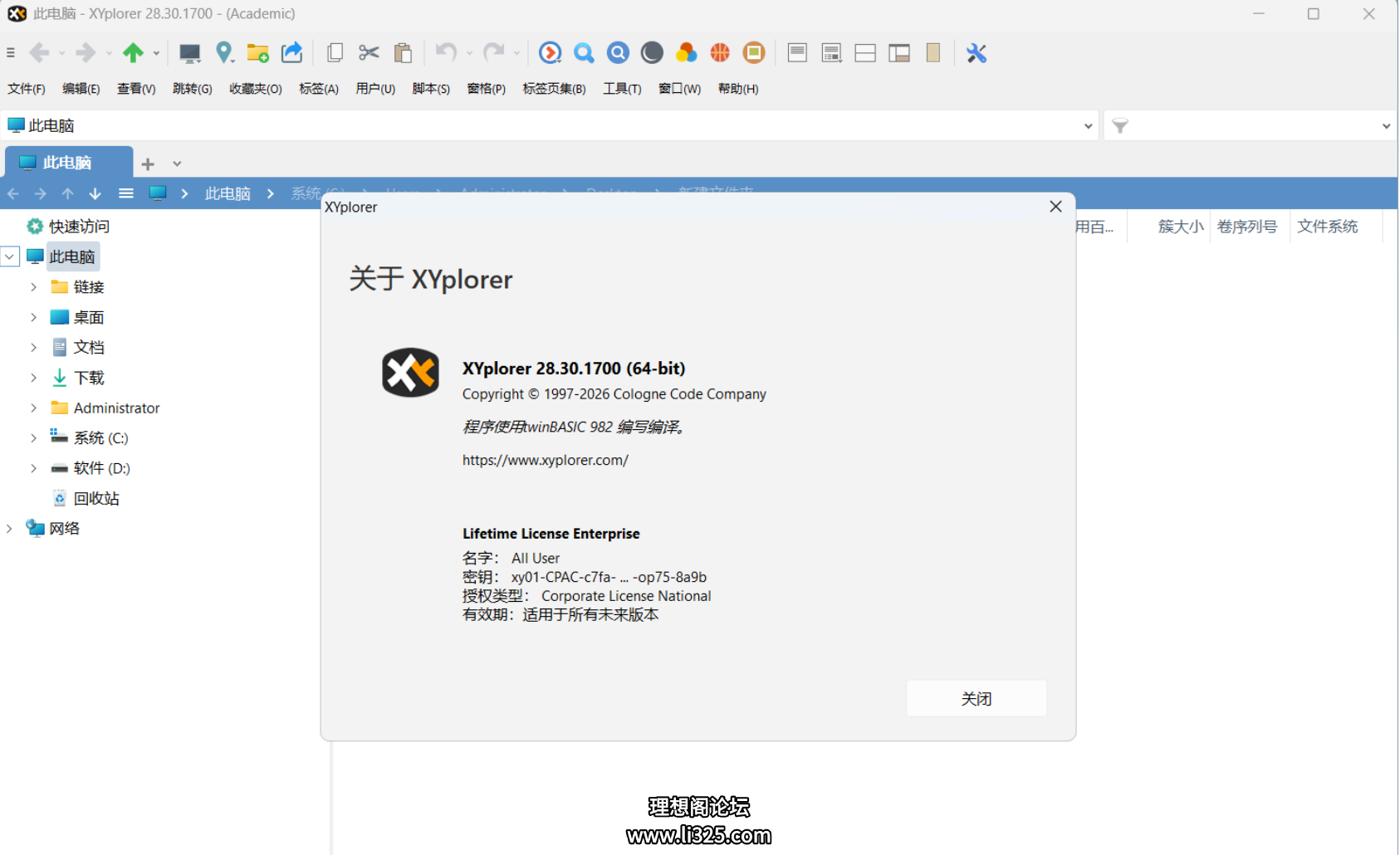
Task: Select 快速访问 in the tree
Action: click(79, 227)
